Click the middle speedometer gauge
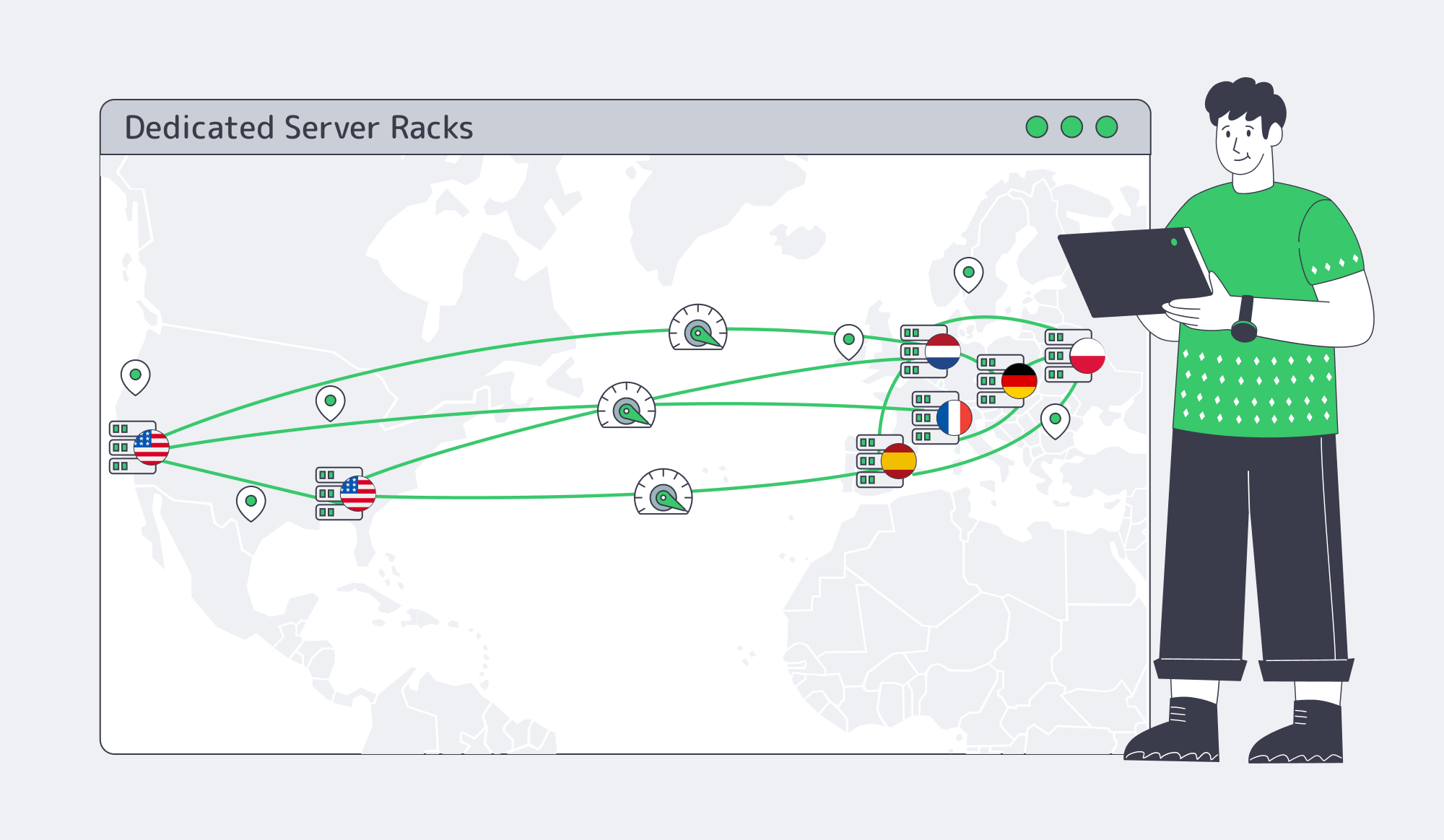Viewport: 1444px width, 840px height. tap(627, 405)
